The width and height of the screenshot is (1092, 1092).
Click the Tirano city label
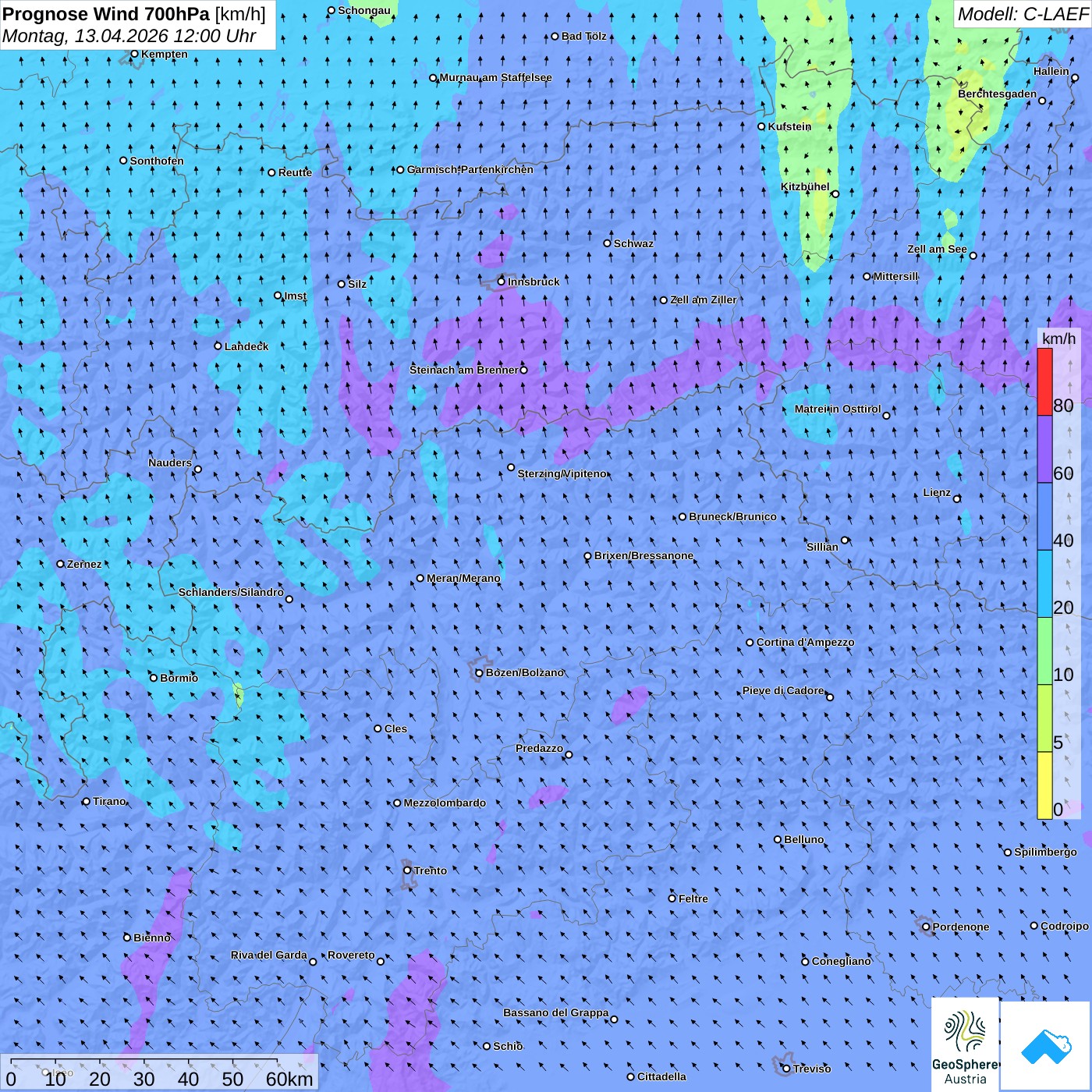109,801
